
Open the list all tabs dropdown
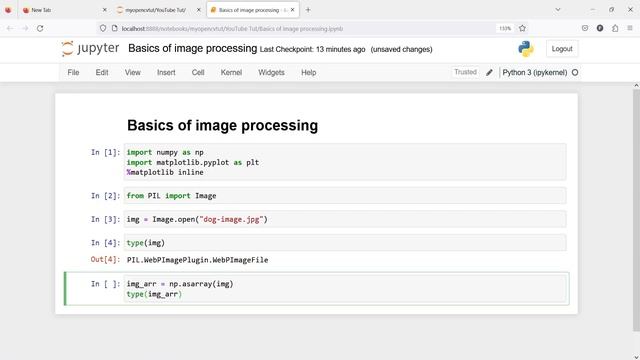[x=558, y=10]
